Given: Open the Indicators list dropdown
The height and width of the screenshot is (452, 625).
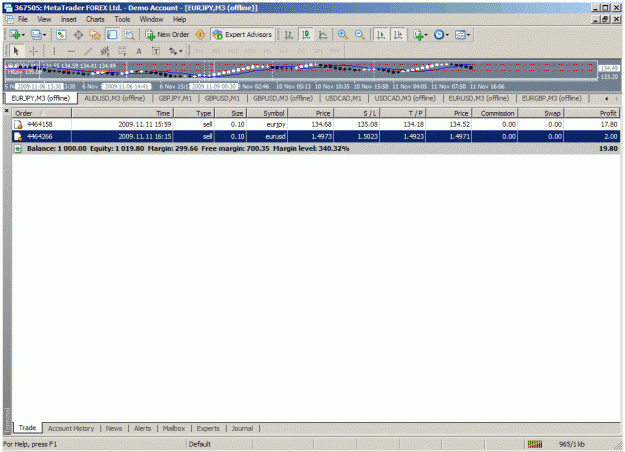Looking at the screenshot, I should pos(420,35).
